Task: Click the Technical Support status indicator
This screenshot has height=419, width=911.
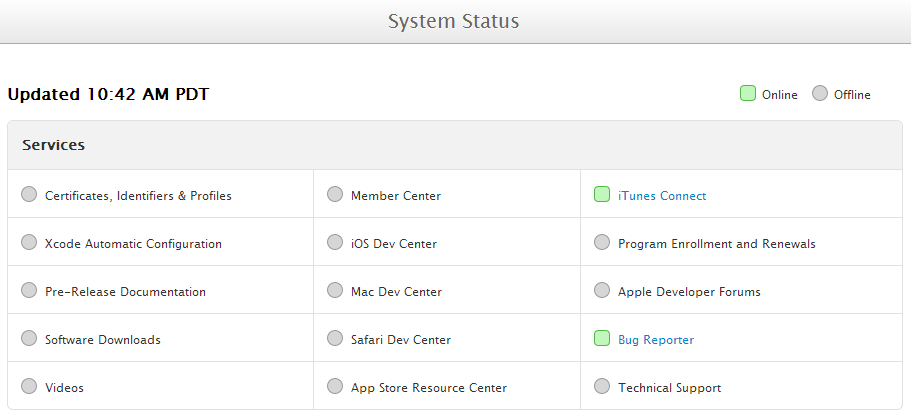Action: pos(601,387)
